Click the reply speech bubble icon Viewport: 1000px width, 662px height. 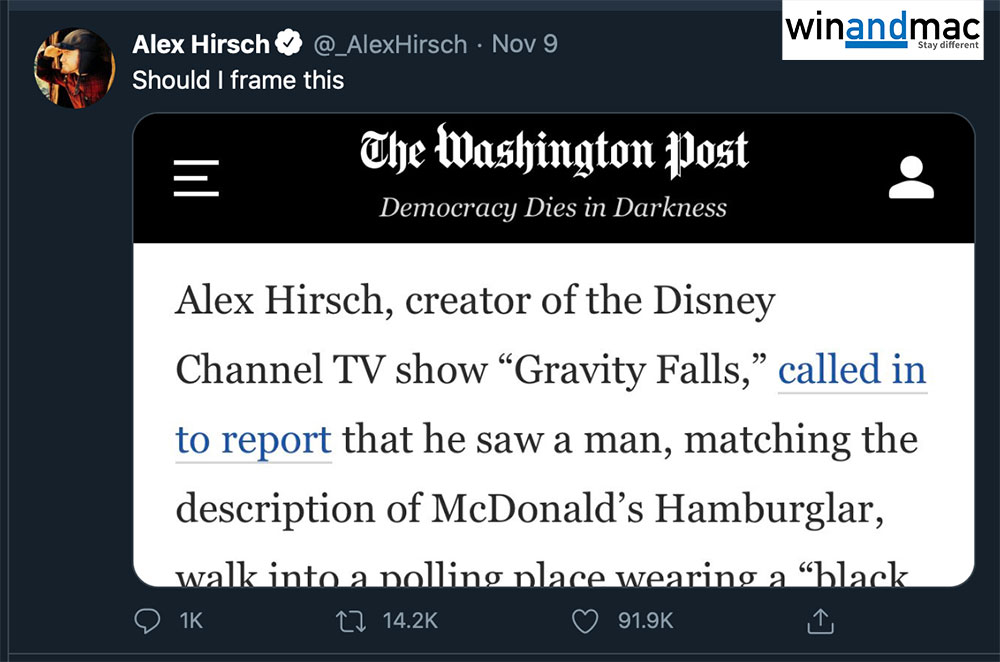click(147, 621)
